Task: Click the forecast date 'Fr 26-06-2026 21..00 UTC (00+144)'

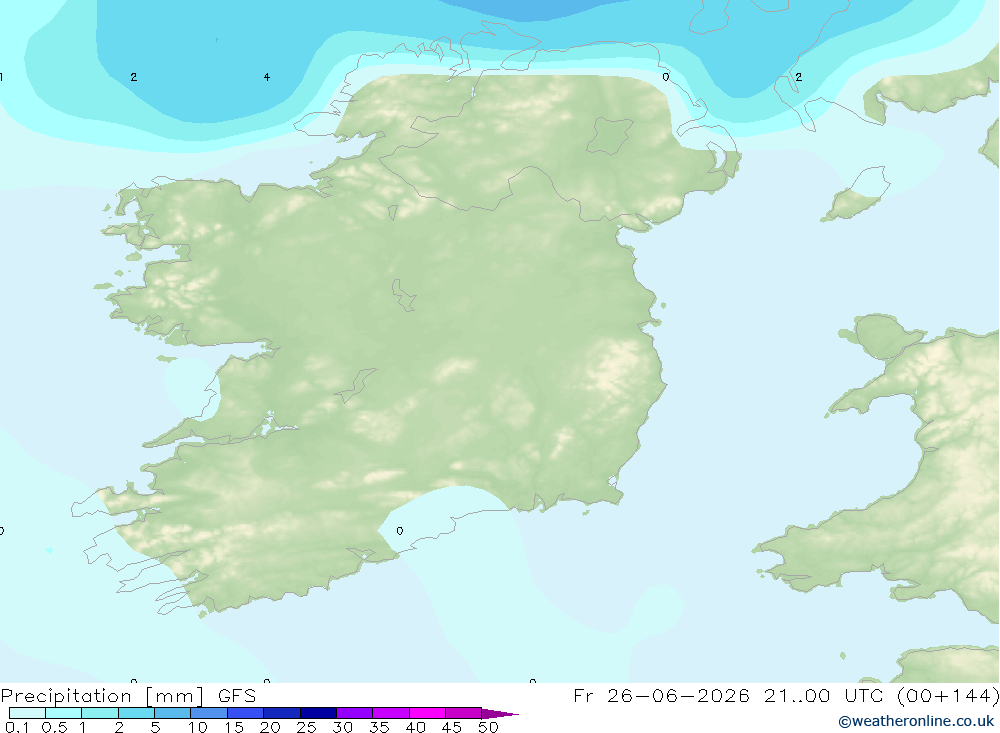Action: (786, 696)
